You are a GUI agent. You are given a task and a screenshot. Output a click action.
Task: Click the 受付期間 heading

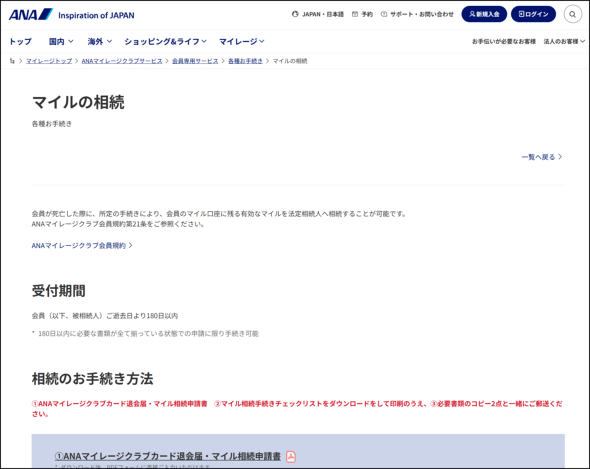[59, 291]
